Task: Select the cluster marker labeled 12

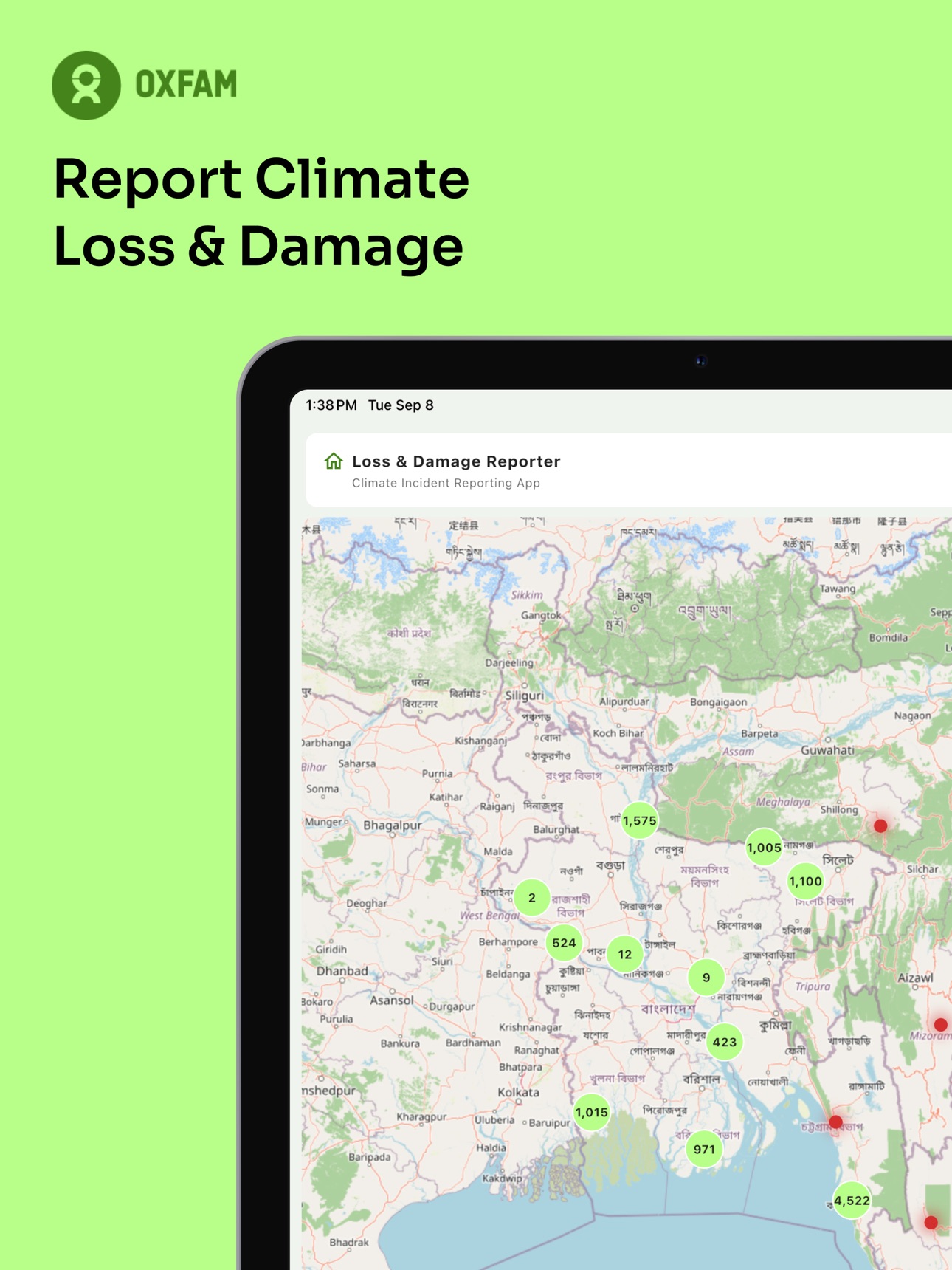Action: pyautogui.click(x=625, y=954)
